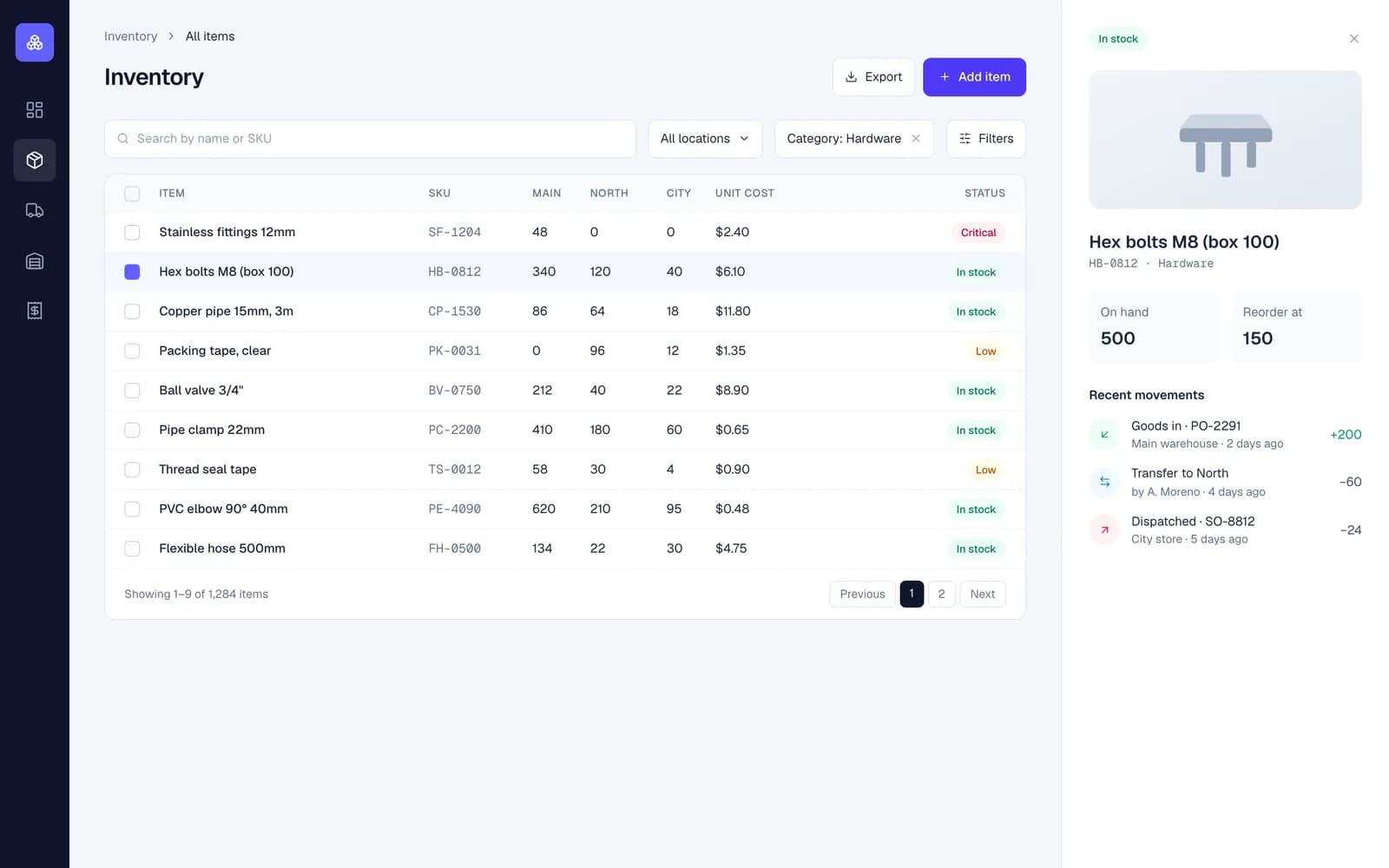Expand the All locations dropdown

pos(705,139)
